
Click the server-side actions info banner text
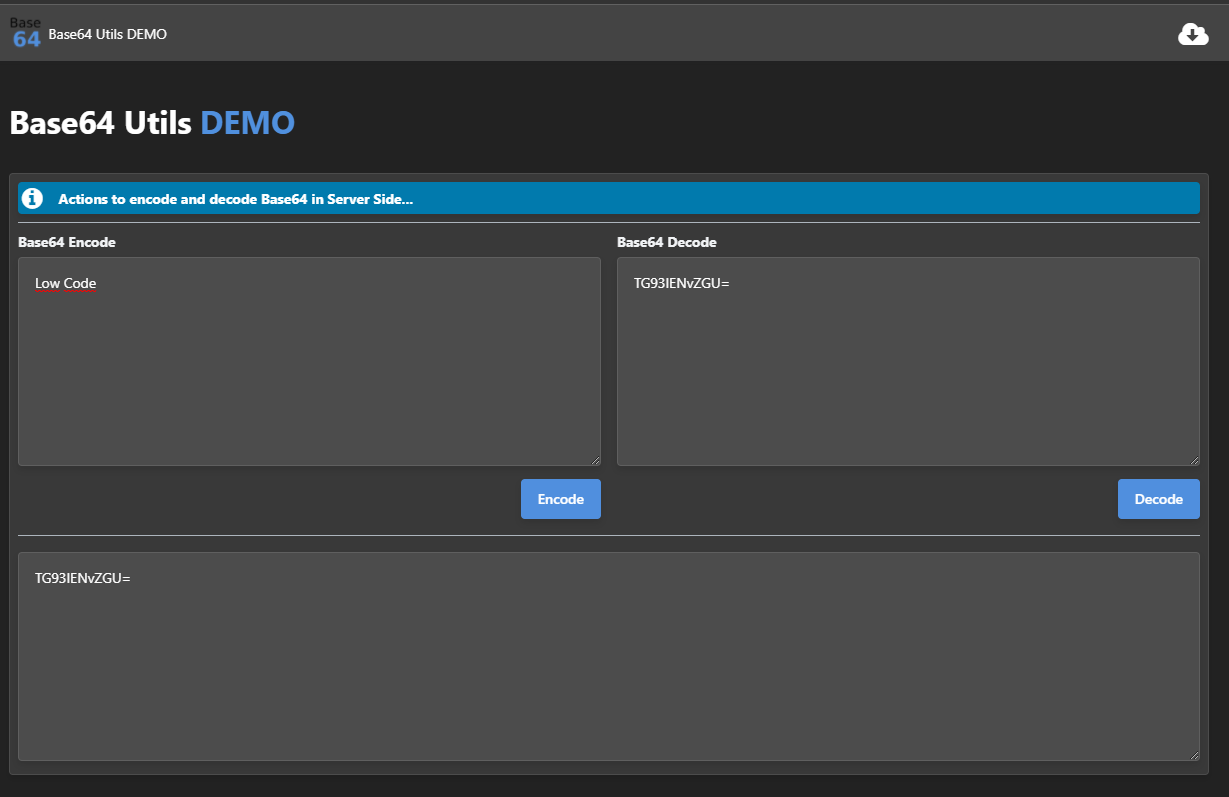[236, 199]
